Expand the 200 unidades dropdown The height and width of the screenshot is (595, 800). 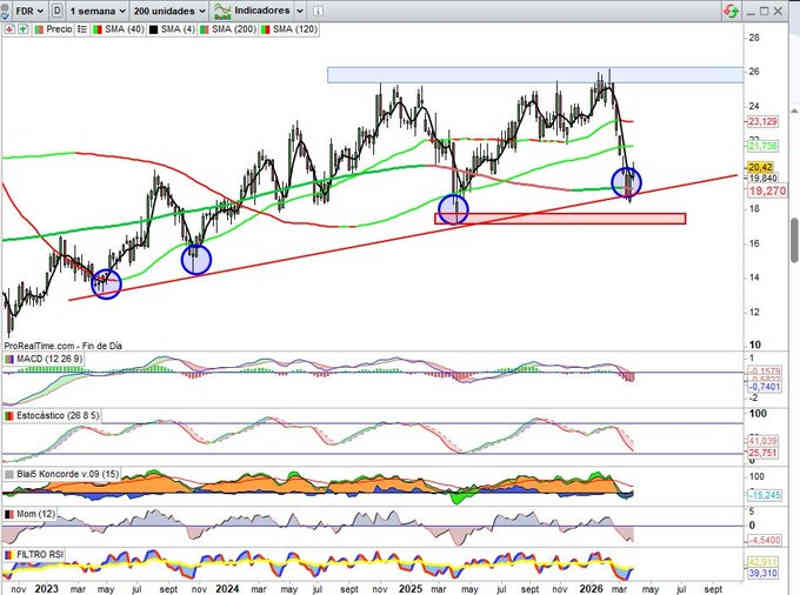point(170,11)
